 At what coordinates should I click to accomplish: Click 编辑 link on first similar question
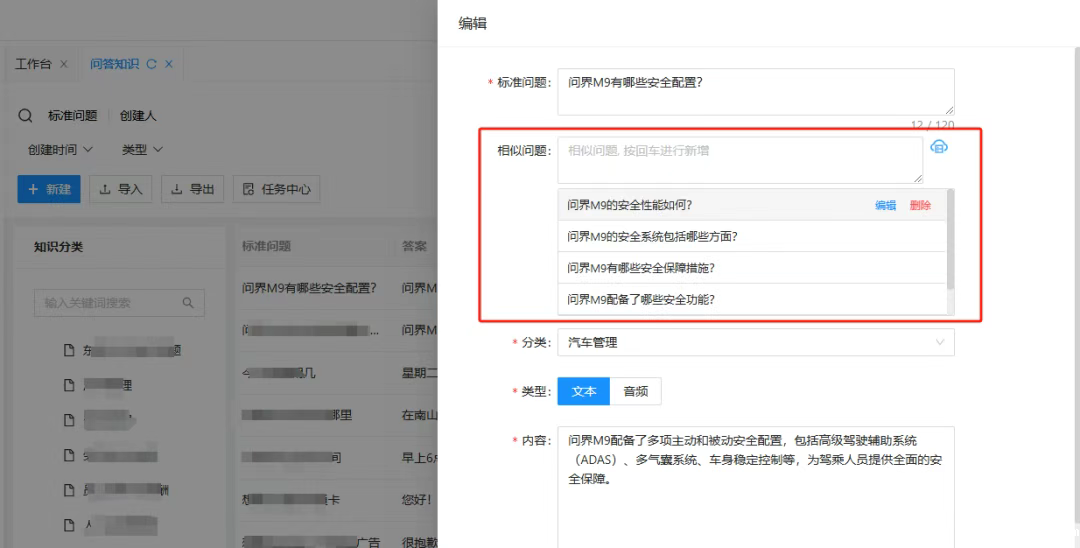click(x=885, y=205)
